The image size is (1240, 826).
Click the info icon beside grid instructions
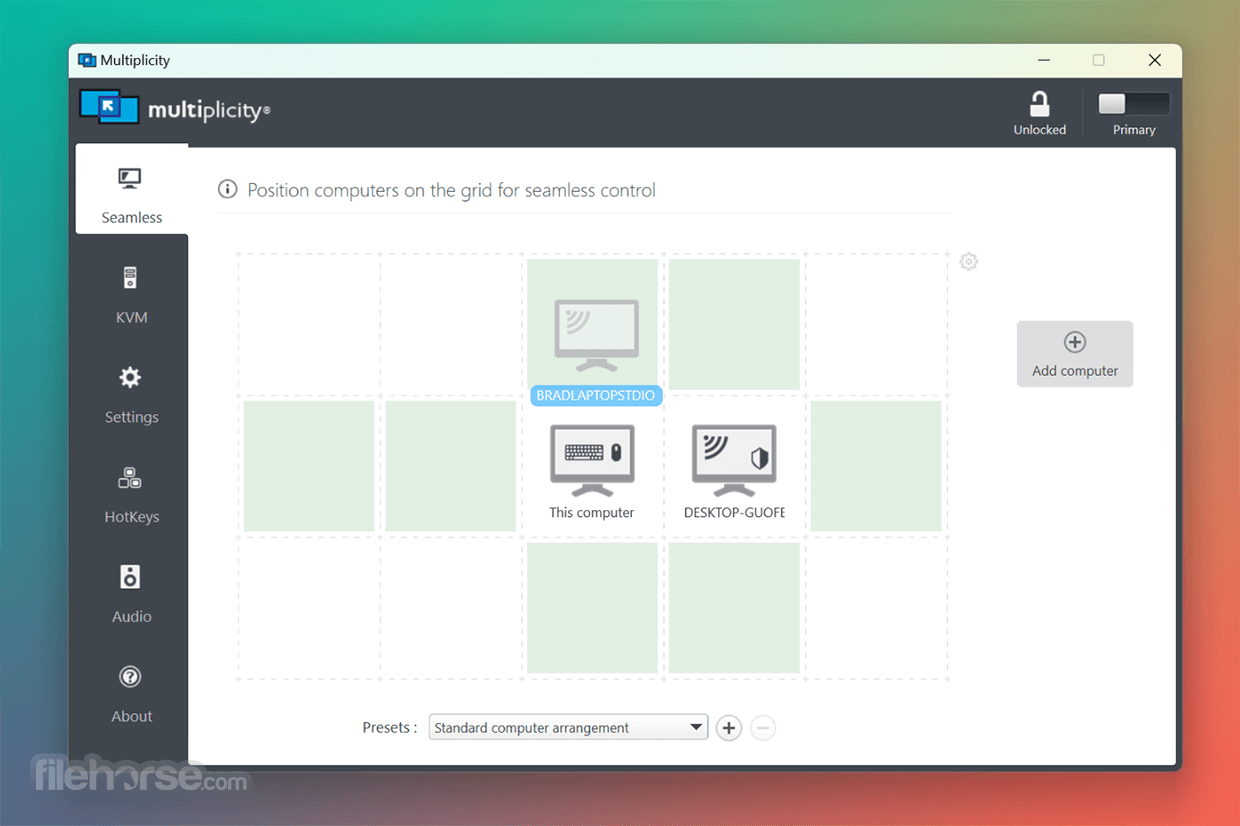[228, 190]
